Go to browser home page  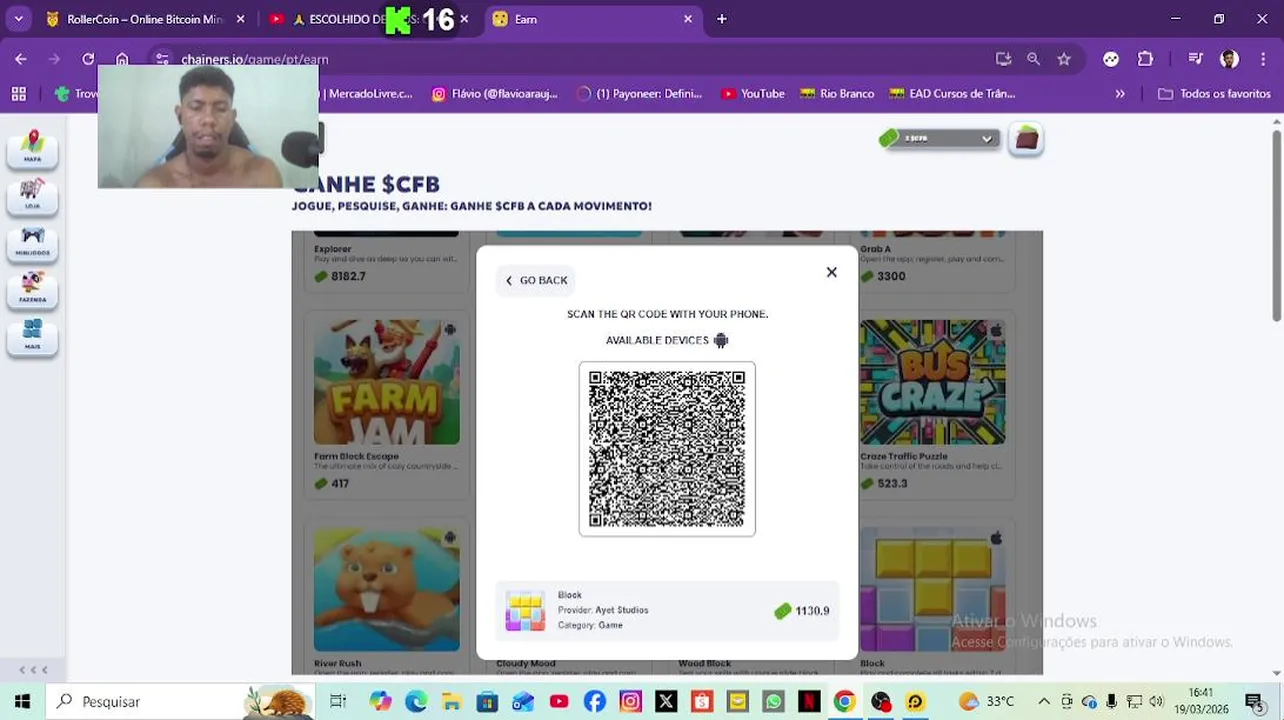[122, 59]
